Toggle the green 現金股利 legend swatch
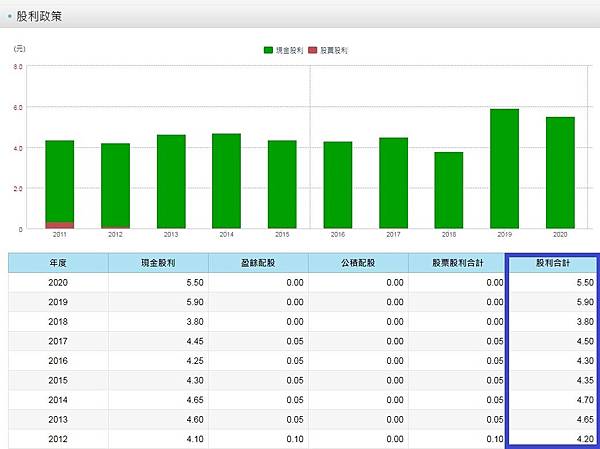The height and width of the screenshot is (449, 600). point(268,50)
